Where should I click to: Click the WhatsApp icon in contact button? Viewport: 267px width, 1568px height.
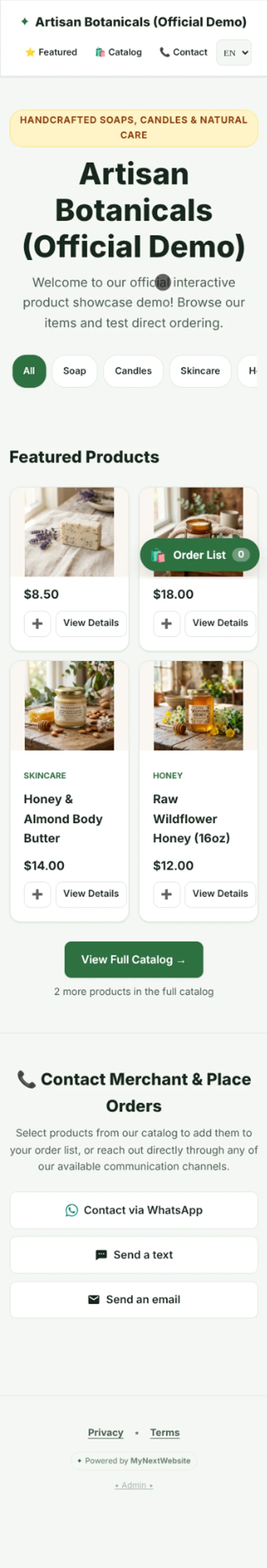point(72,1210)
